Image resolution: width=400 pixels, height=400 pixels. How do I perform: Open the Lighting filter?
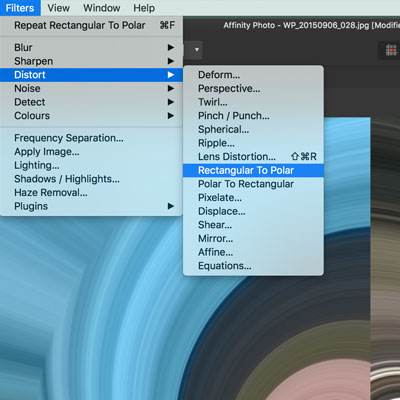pyautogui.click(x=91, y=165)
